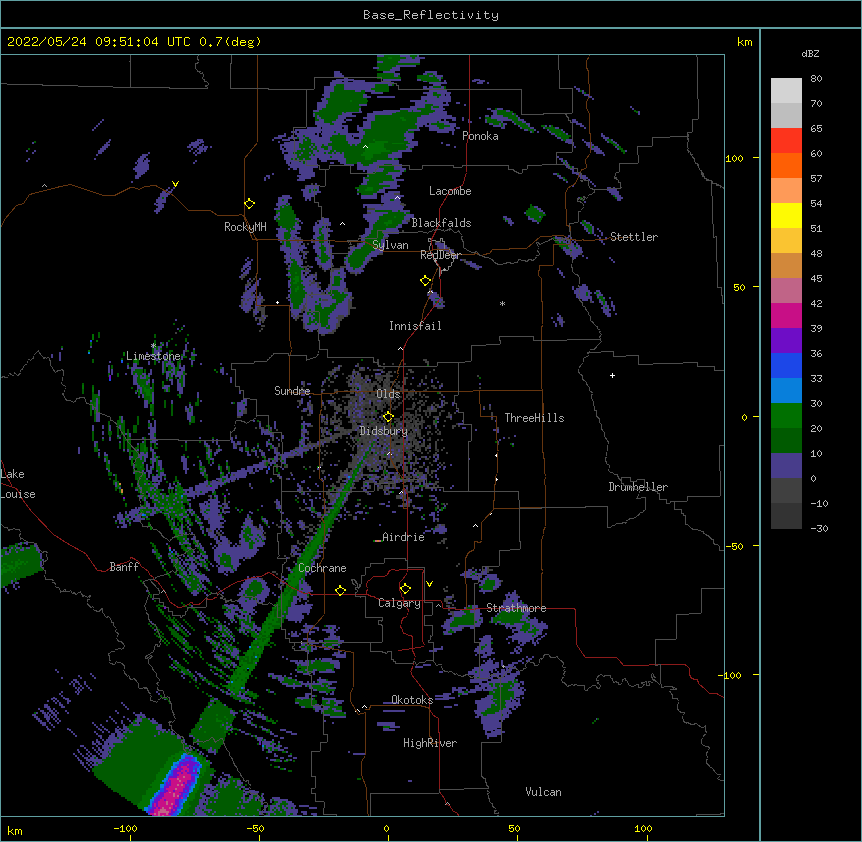Select the yellow 54 dBZ swatch
Screen dimensions: 862x842
point(786,215)
